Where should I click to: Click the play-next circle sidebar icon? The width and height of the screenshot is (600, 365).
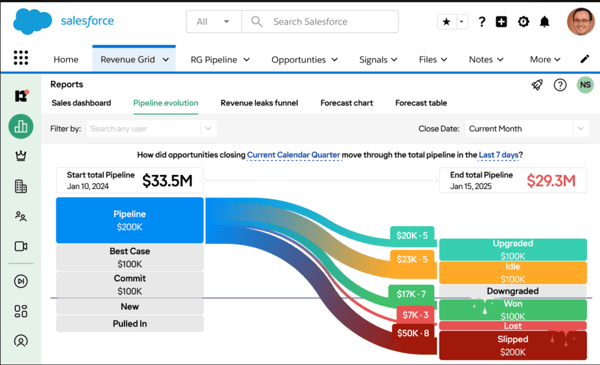pos(21,281)
